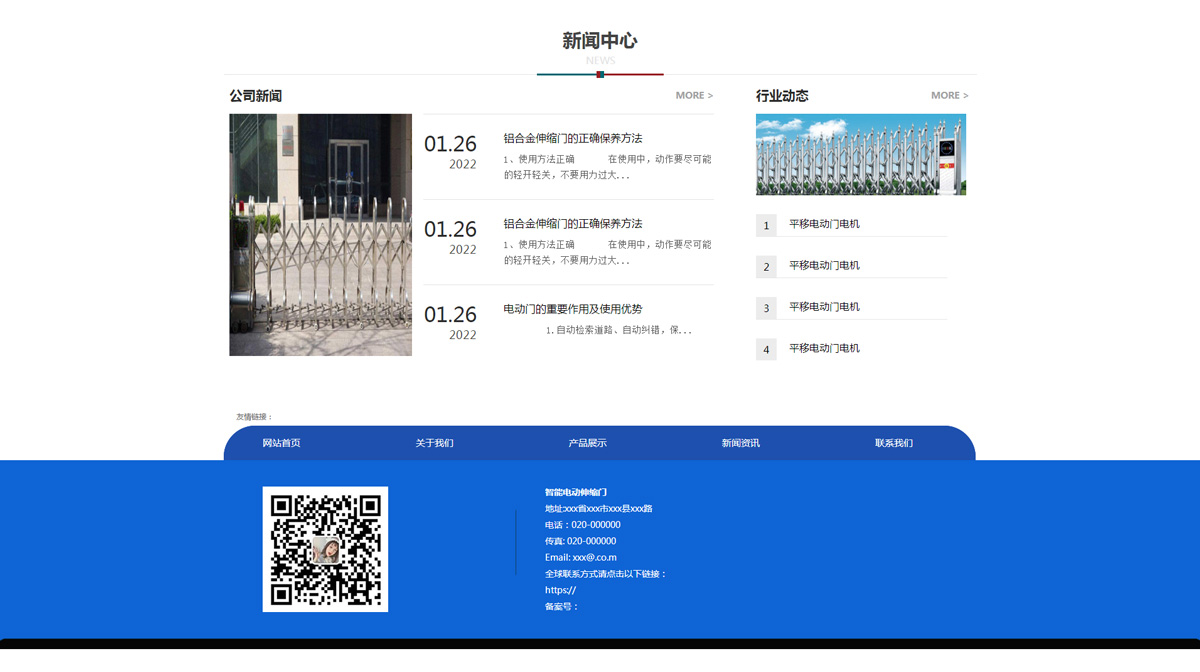This screenshot has width=1200, height=672.
Task: Go to 网站首页 in footer navigation
Action: click(x=281, y=443)
